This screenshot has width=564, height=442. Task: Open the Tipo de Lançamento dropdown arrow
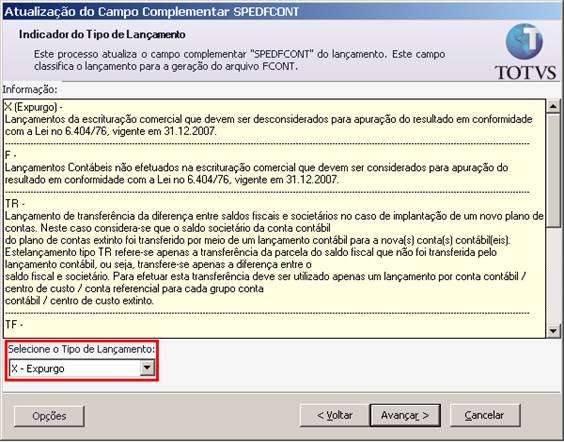tap(147, 368)
